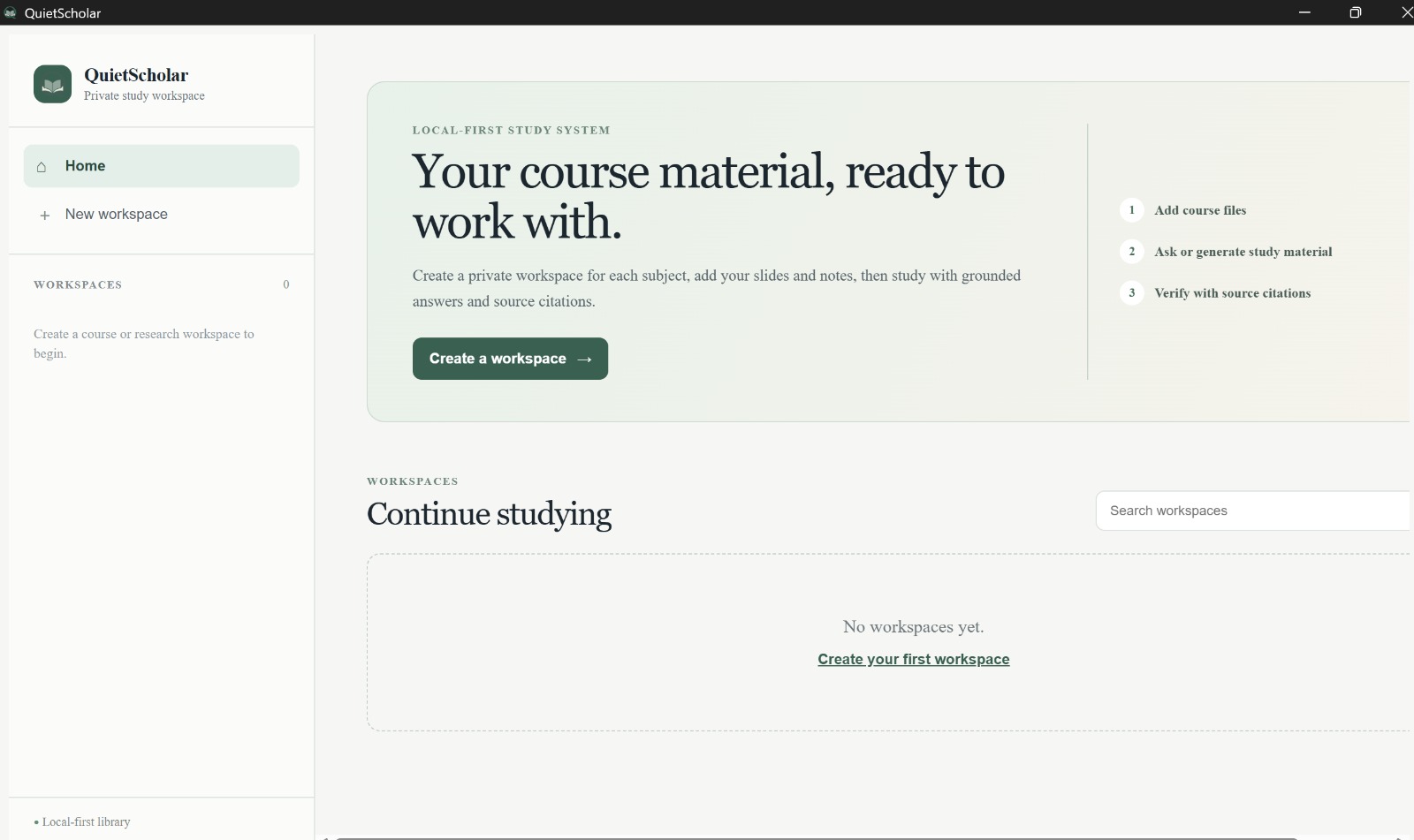This screenshot has height=840, width=1414.
Task: Open the Create your first workspace link
Action: tap(914, 659)
